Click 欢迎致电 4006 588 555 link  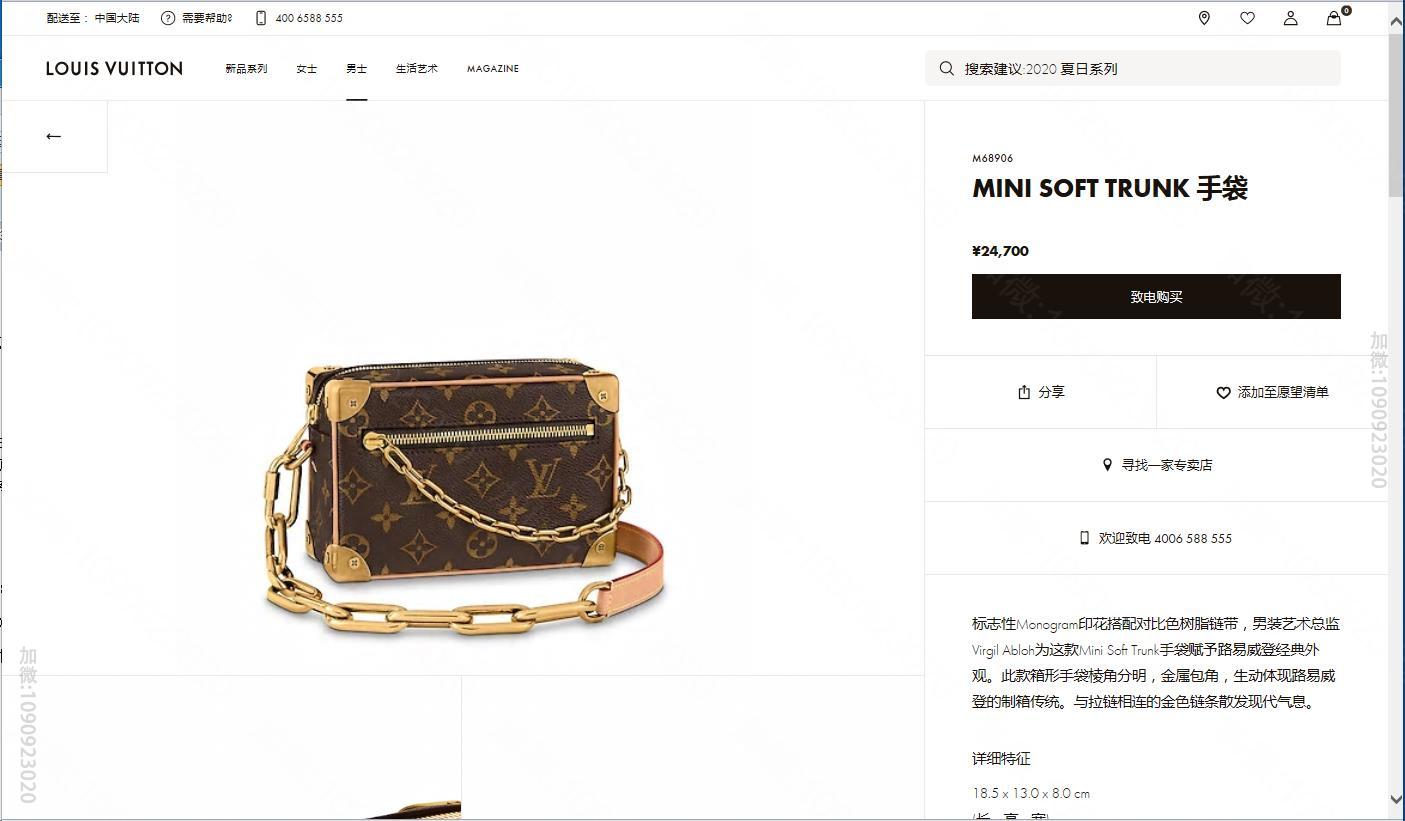coord(1156,538)
